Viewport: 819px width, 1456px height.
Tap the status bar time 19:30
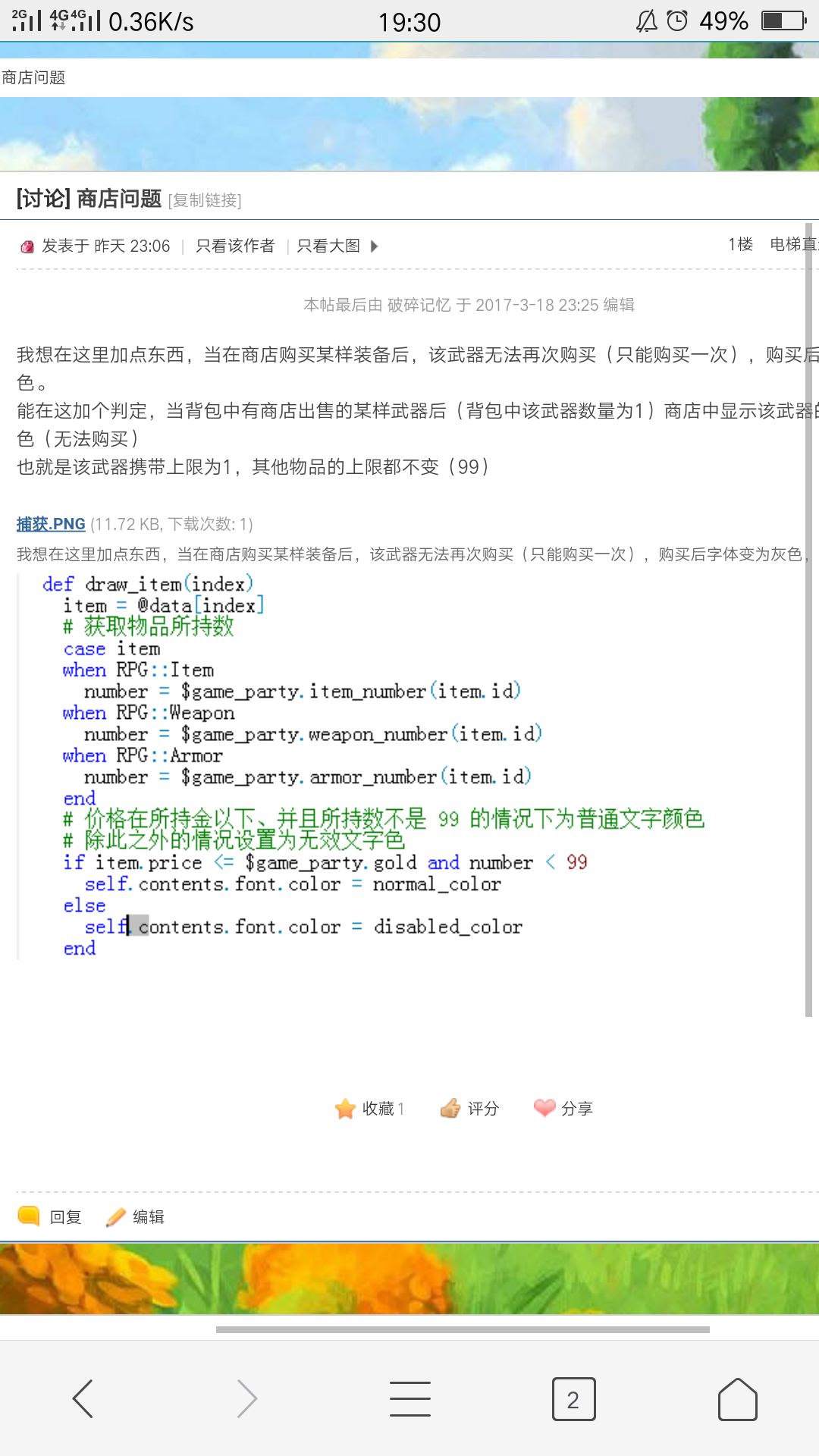pyautogui.click(x=409, y=22)
